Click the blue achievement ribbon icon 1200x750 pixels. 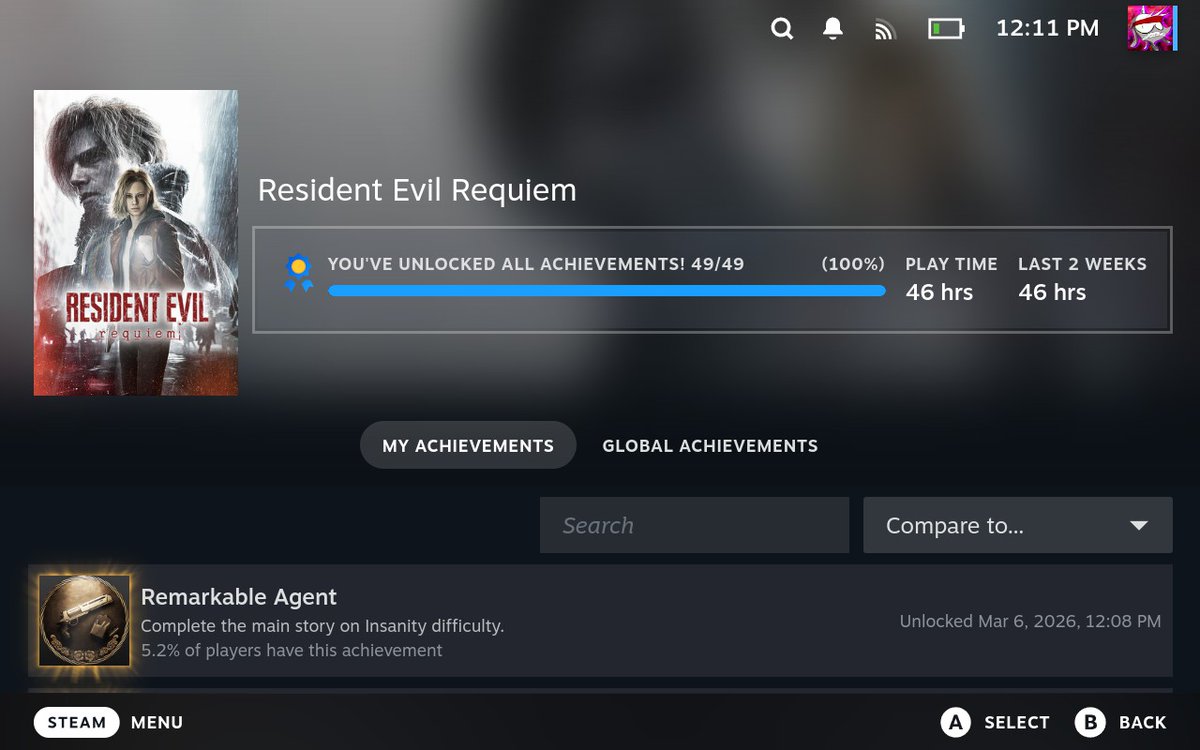(298, 273)
